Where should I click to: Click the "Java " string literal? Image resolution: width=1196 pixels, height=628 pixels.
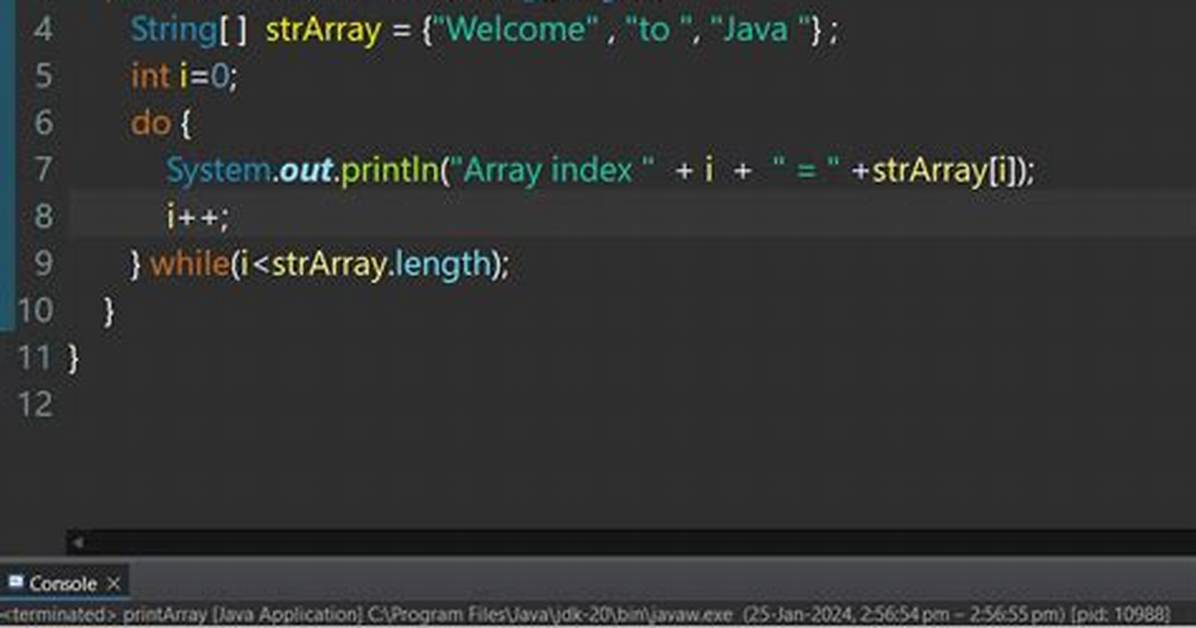[x=760, y=30]
